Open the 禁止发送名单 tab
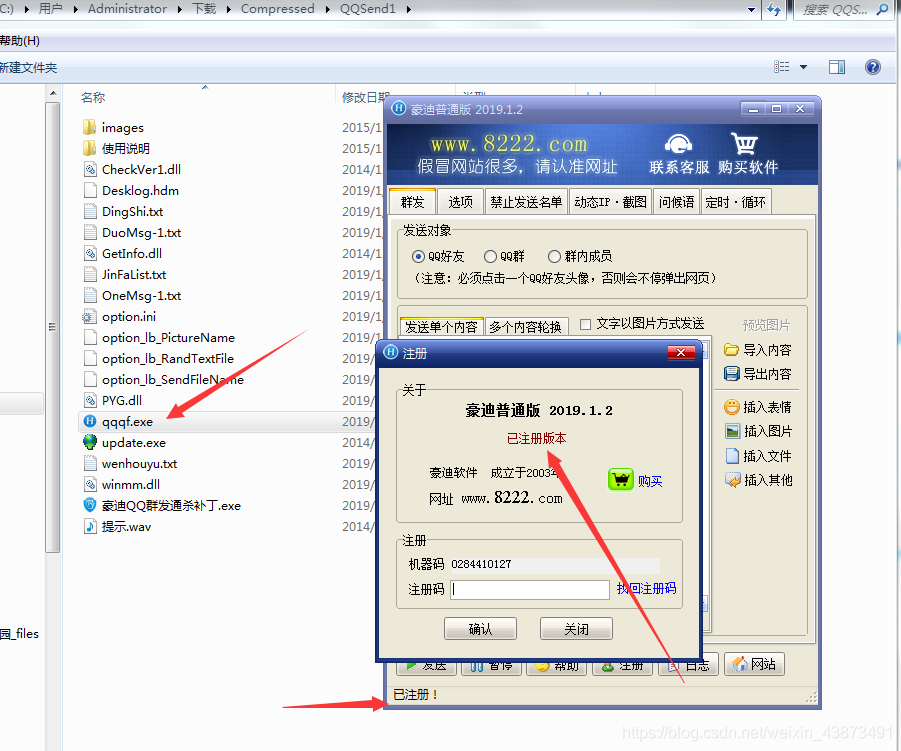 click(526, 202)
